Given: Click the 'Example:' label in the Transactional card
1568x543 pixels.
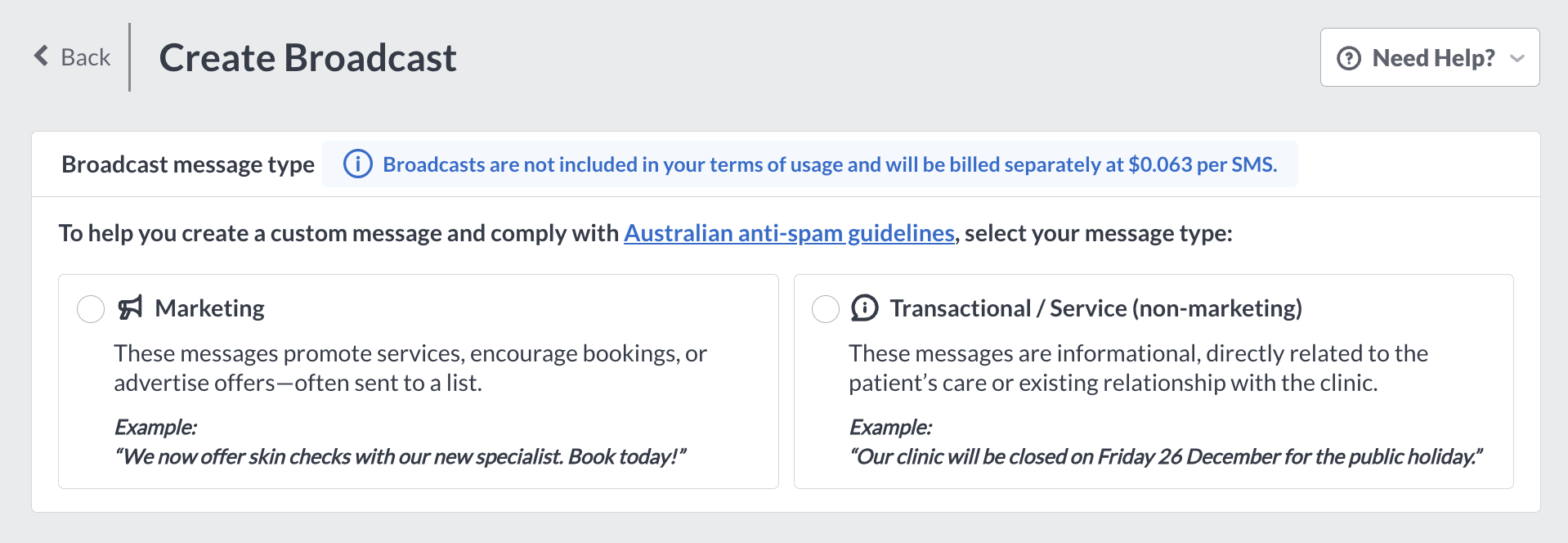Looking at the screenshot, I should (890, 427).
